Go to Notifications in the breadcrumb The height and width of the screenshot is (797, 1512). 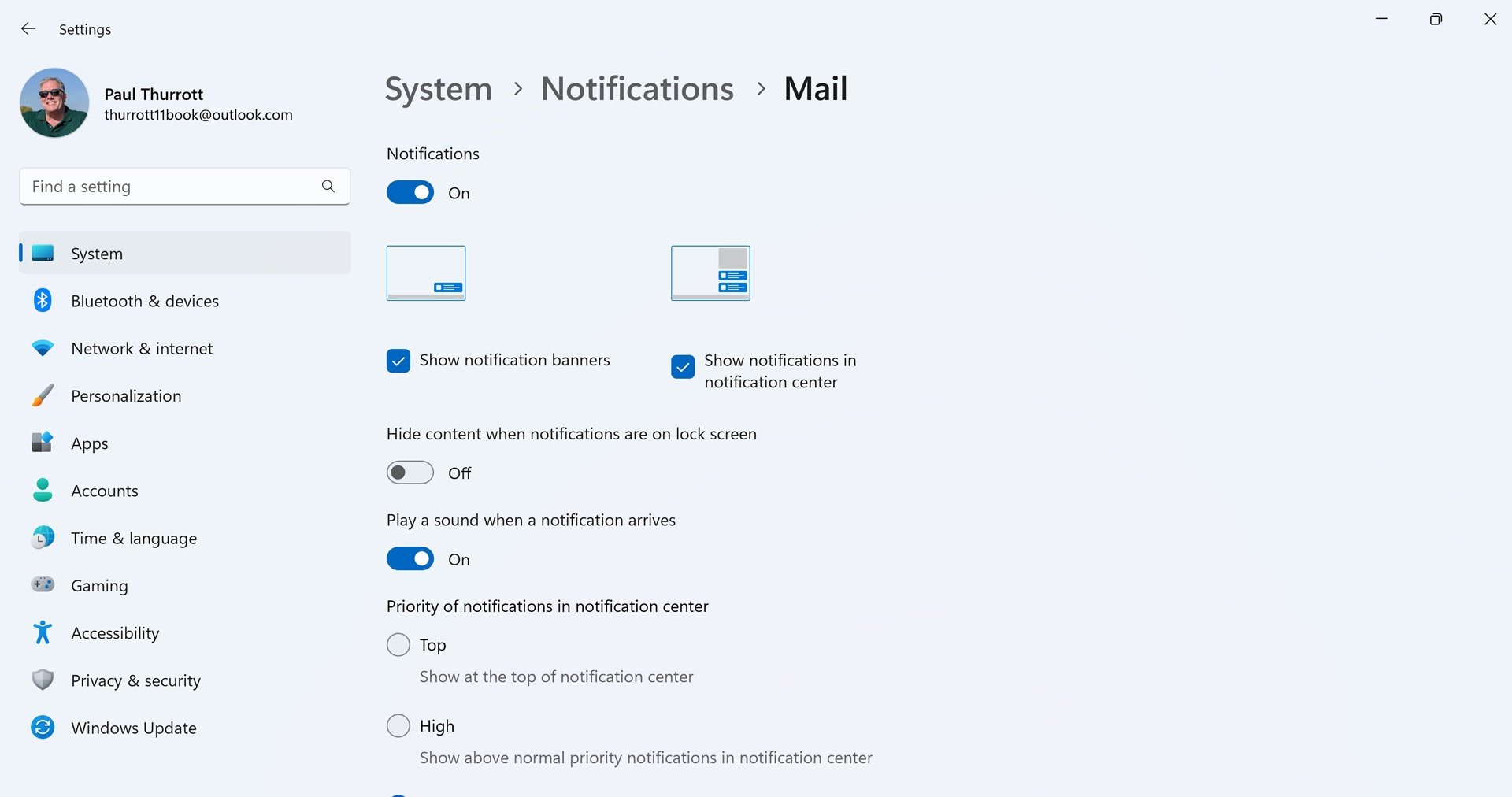point(637,89)
